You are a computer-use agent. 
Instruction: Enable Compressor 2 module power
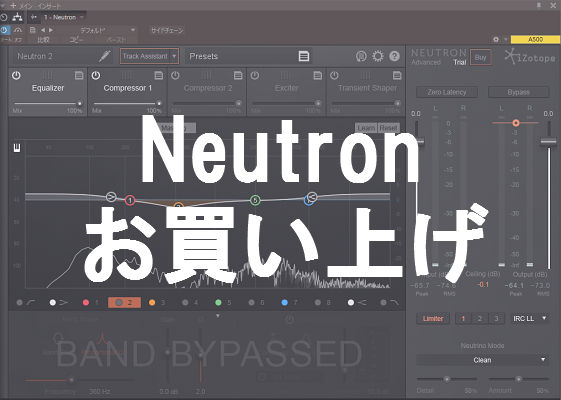[175, 75]
